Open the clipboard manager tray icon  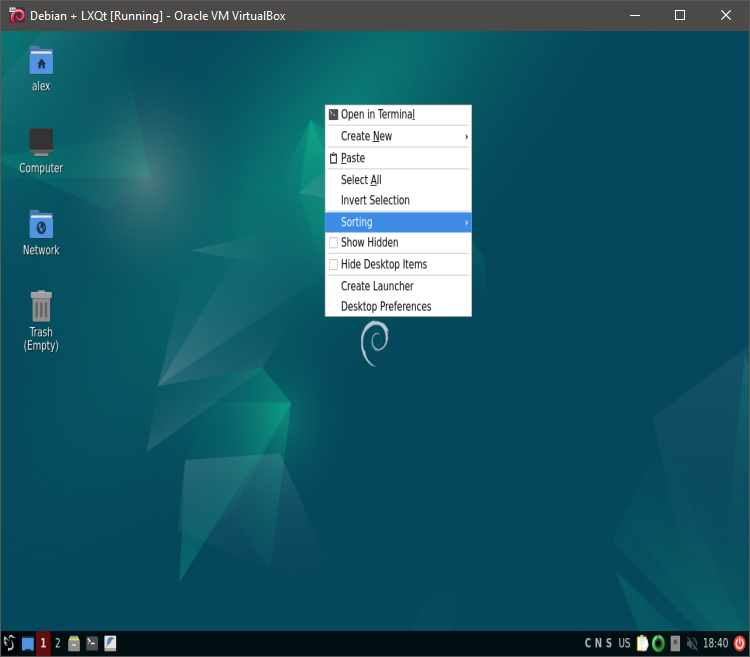tap(642, 644)
